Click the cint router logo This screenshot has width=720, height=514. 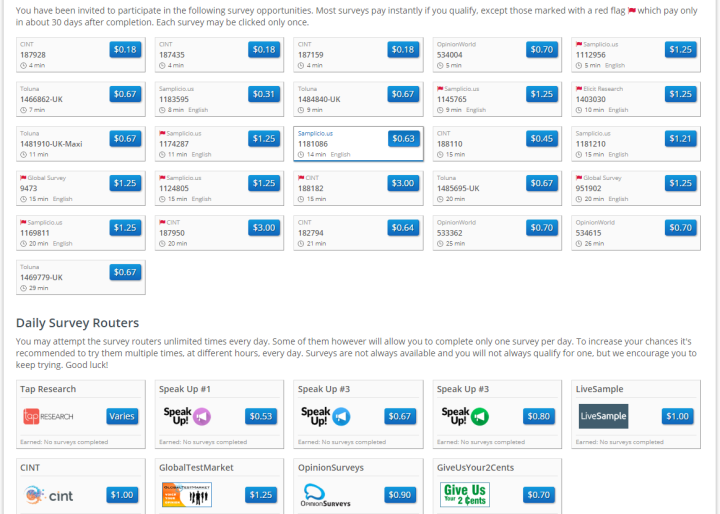coord(49,495)
